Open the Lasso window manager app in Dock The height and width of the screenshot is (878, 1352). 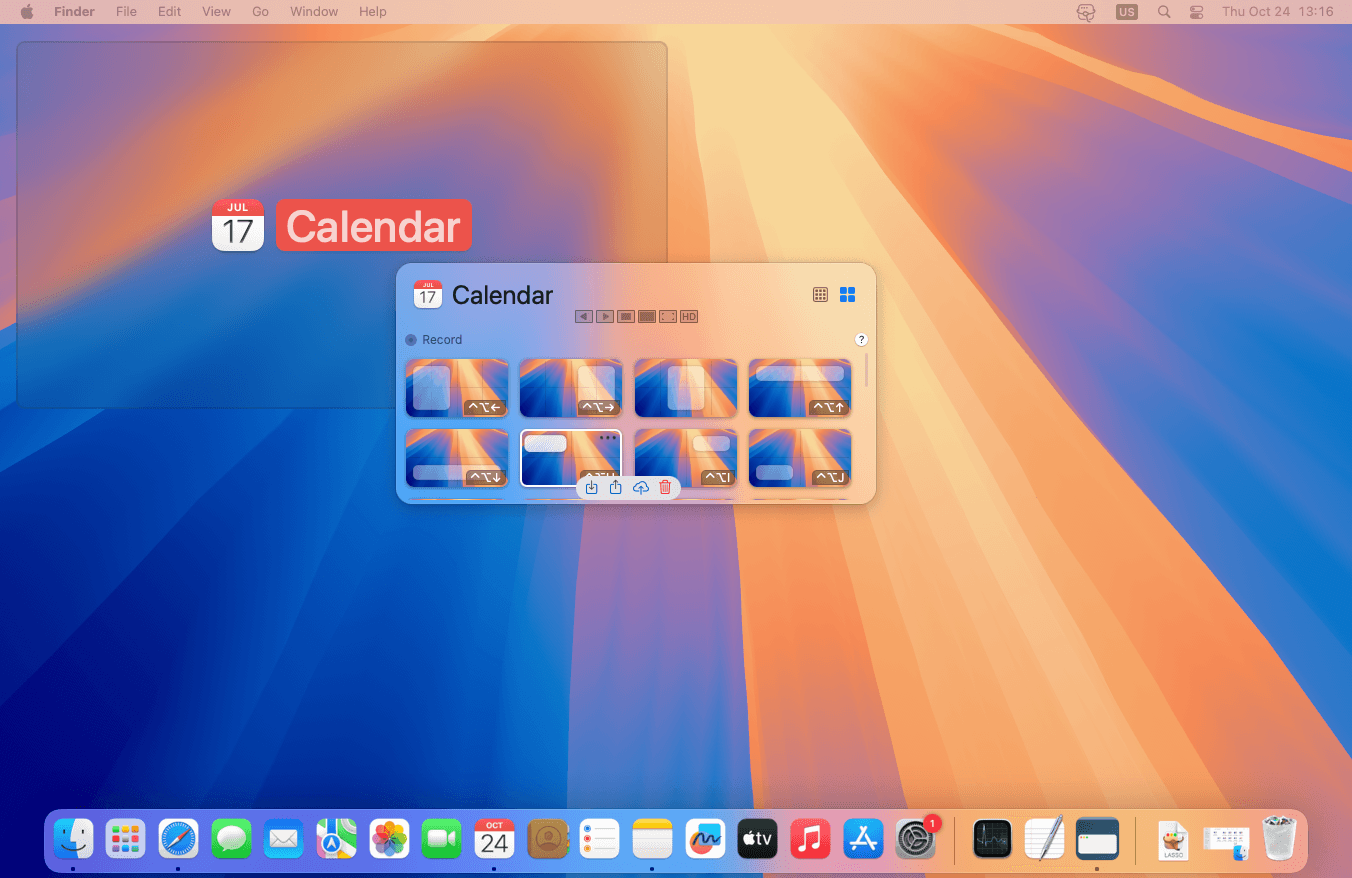(x=1097, y=839)
